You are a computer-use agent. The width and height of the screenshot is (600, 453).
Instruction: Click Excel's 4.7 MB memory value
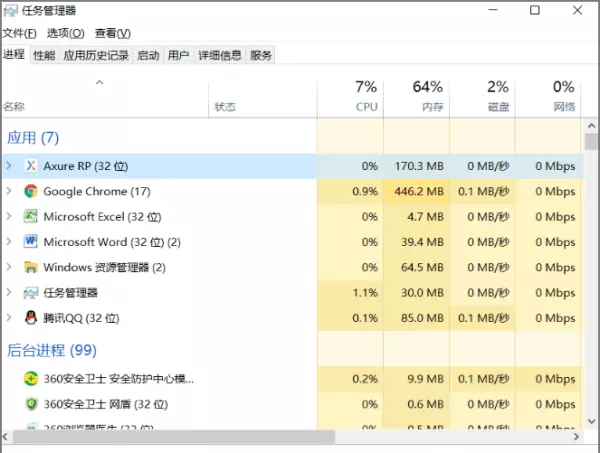click(x=425, y=217)
